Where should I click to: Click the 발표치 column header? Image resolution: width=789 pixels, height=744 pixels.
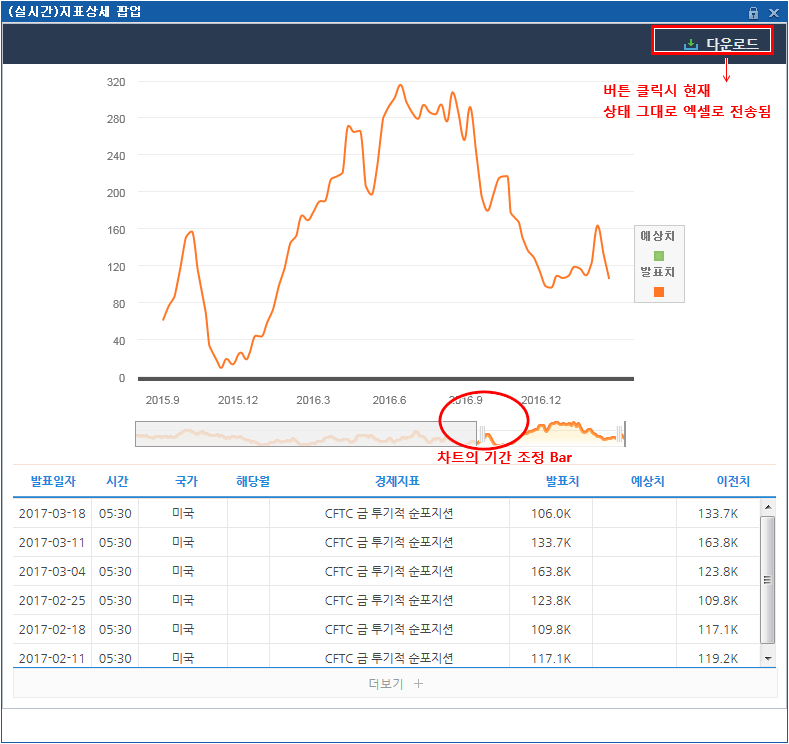(562, 481)
